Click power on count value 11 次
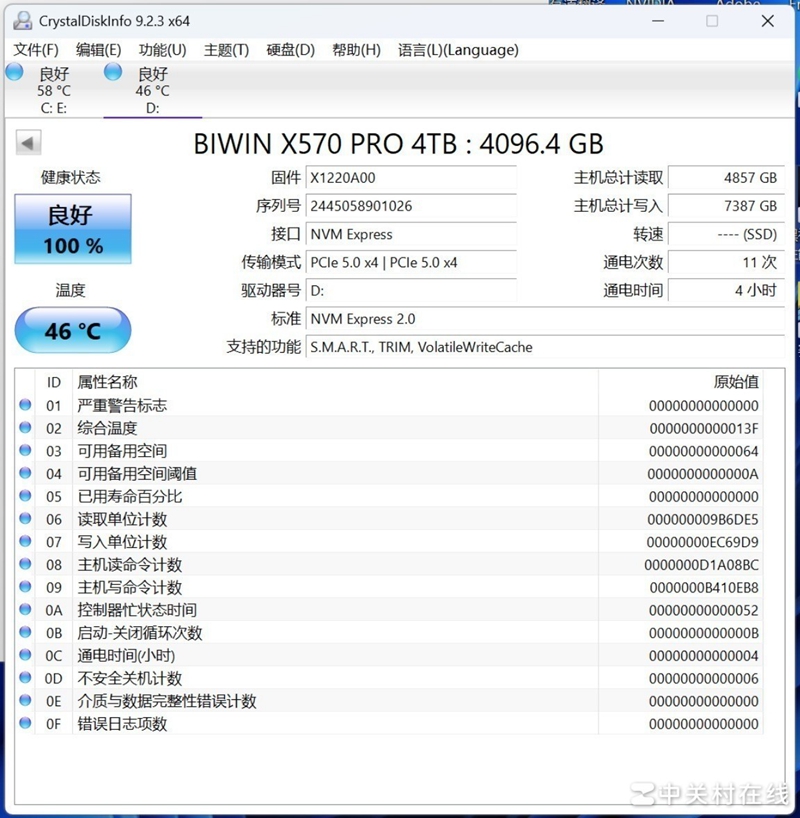The image size is (800, 818). click(726, 262)
